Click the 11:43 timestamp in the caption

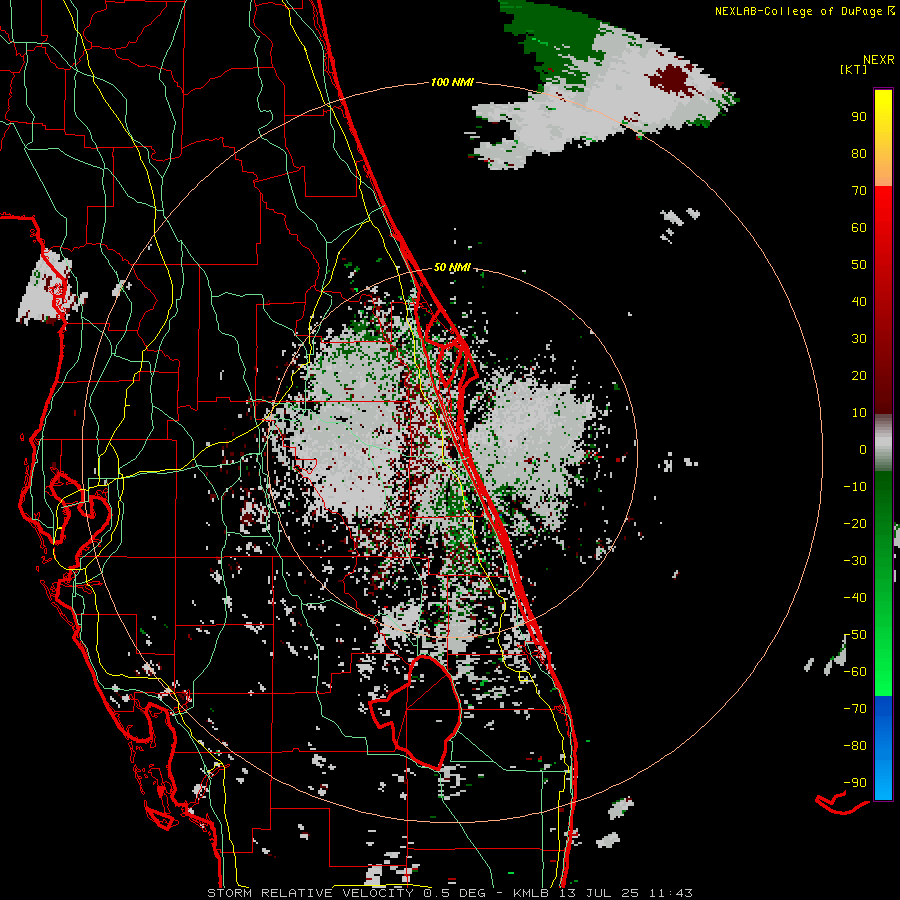[x=671, y=893]
